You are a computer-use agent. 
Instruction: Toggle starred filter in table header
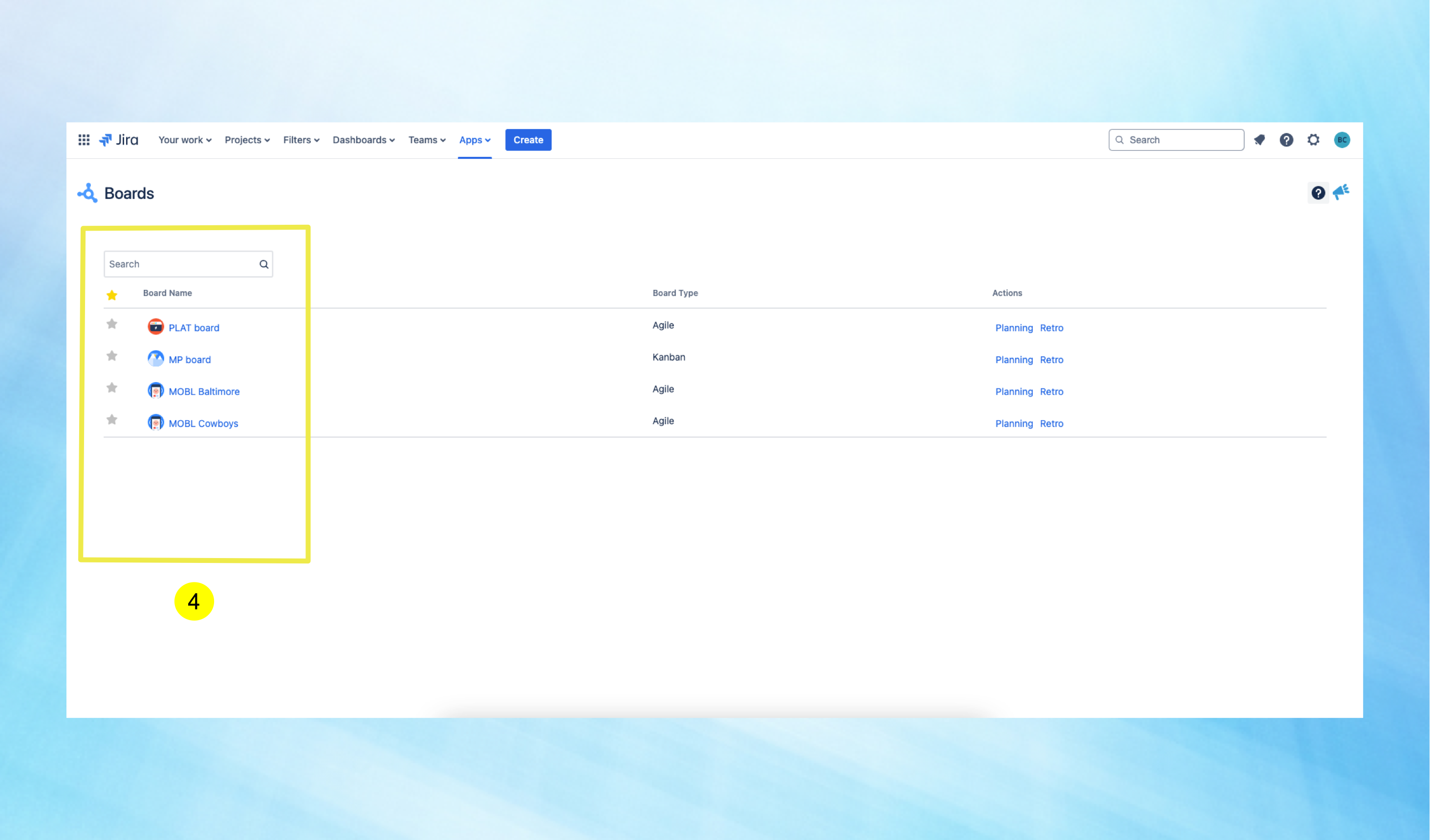[112, 295]
